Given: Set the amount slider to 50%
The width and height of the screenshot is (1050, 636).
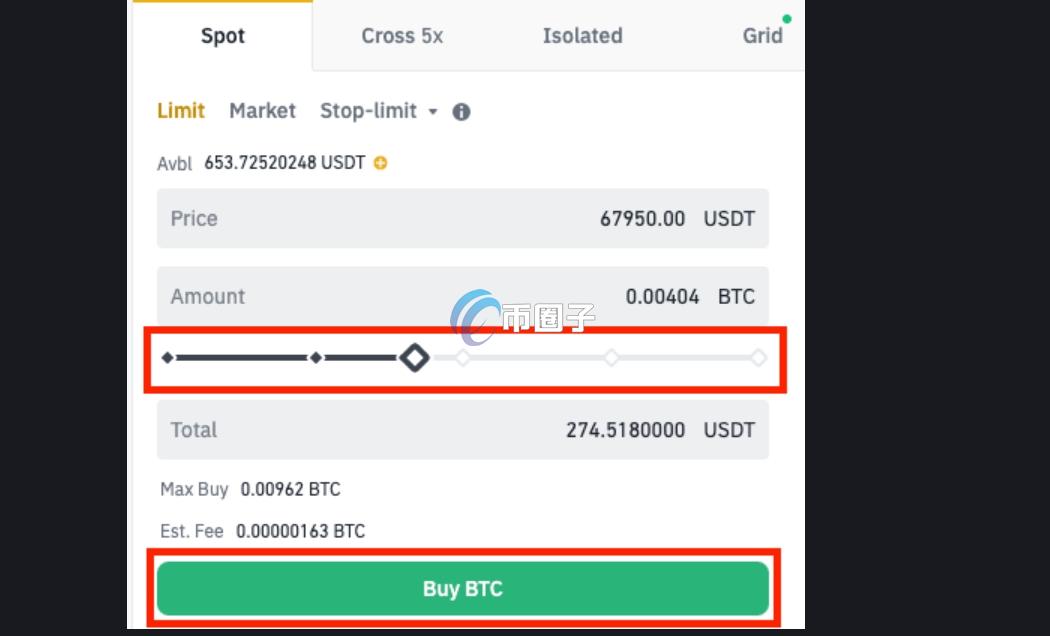Looking at the screenshot, I should point(463,357).
